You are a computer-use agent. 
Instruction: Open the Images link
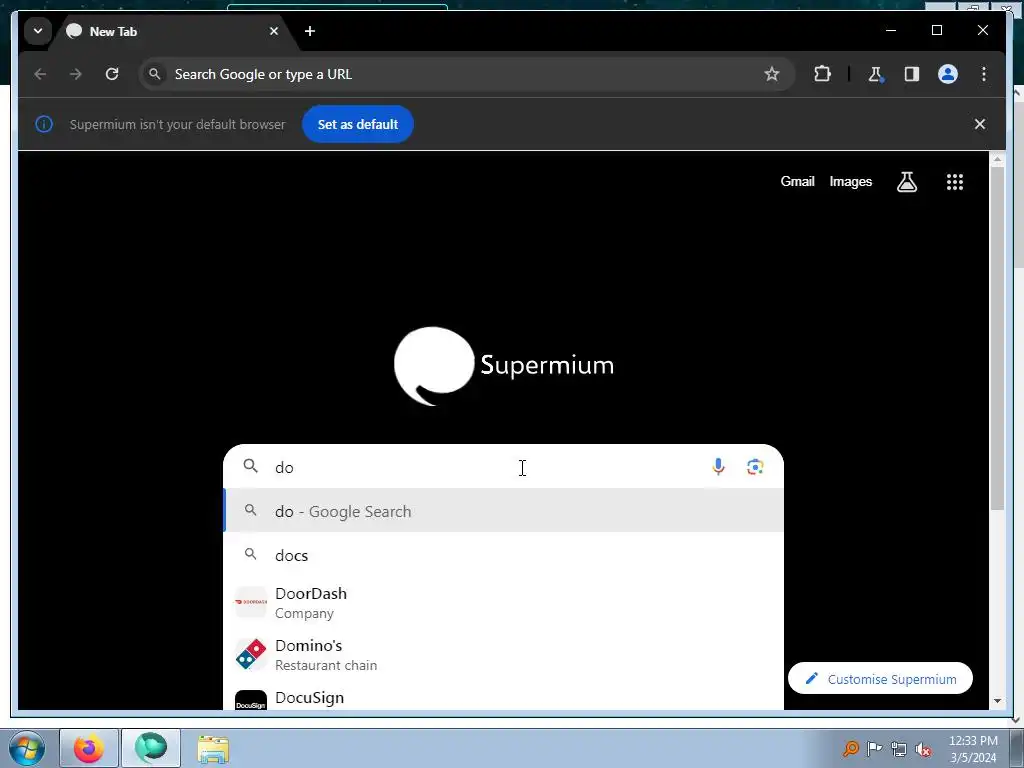tap(850, 182)
